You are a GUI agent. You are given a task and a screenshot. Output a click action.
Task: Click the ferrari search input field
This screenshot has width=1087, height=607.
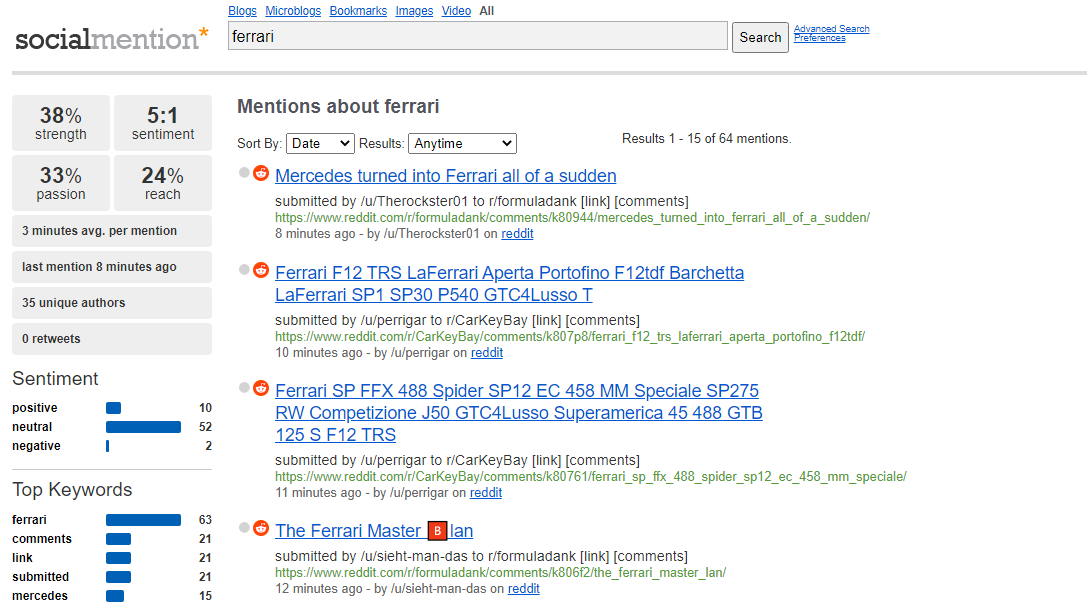click(x=478, y=36)
